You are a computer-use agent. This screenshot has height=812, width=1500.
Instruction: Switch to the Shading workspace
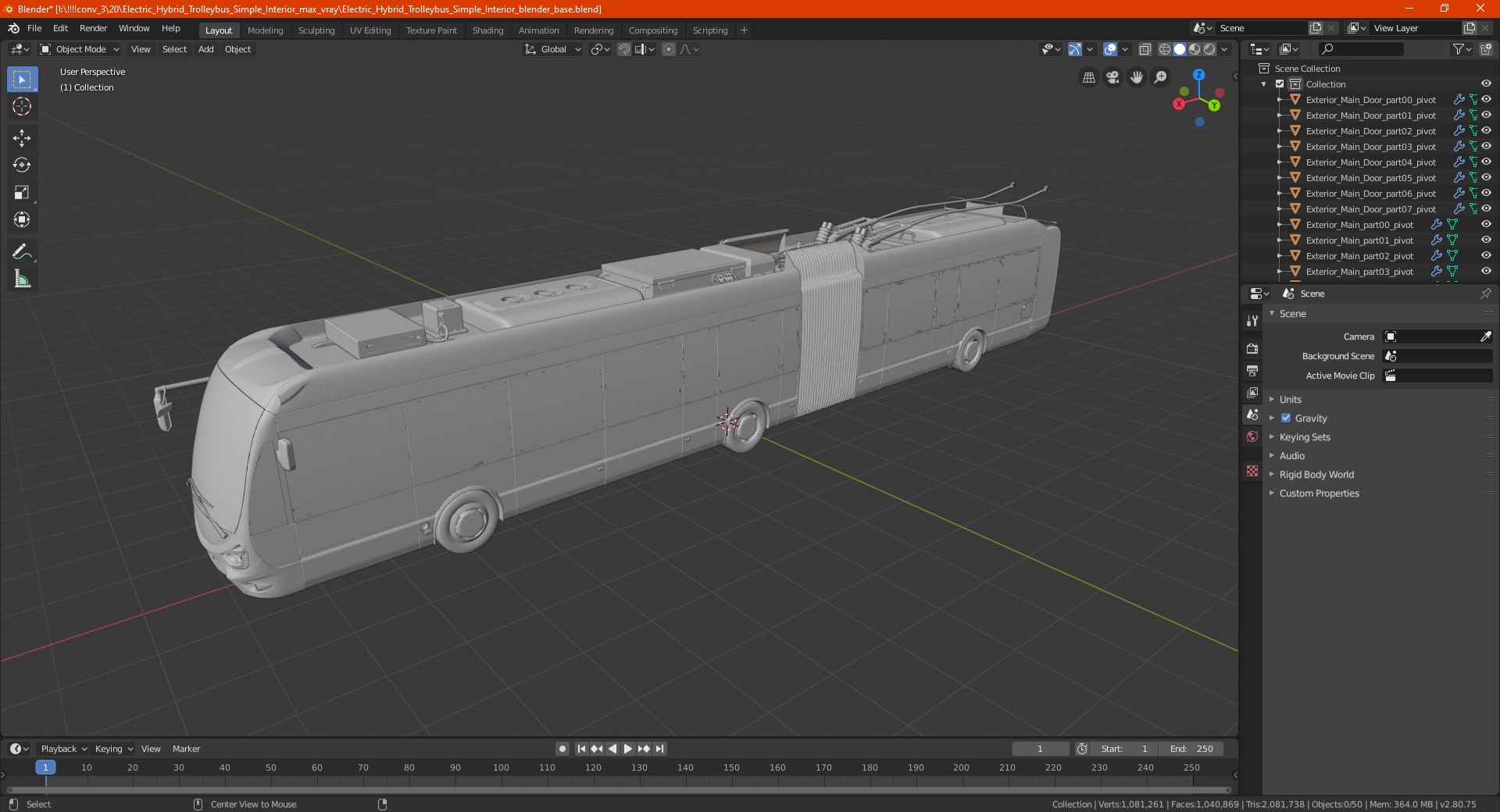click(487, 30)
